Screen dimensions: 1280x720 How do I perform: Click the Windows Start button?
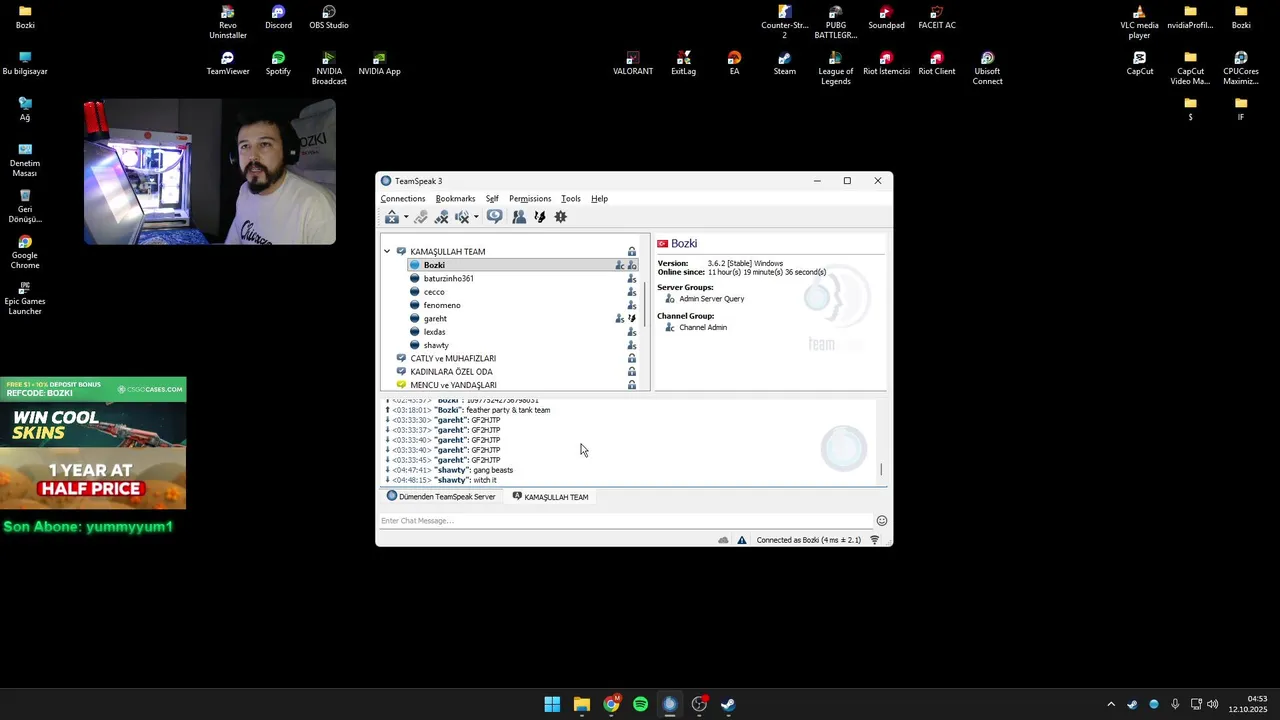coord(552,705)
